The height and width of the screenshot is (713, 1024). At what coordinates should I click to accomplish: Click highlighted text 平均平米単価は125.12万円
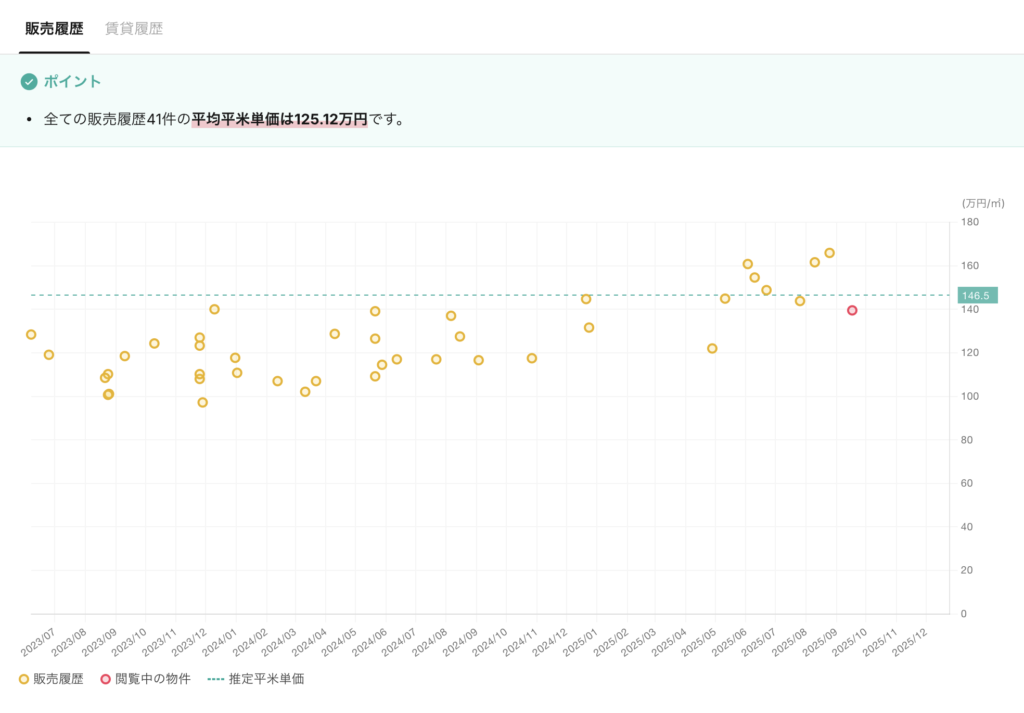point(280,119)
